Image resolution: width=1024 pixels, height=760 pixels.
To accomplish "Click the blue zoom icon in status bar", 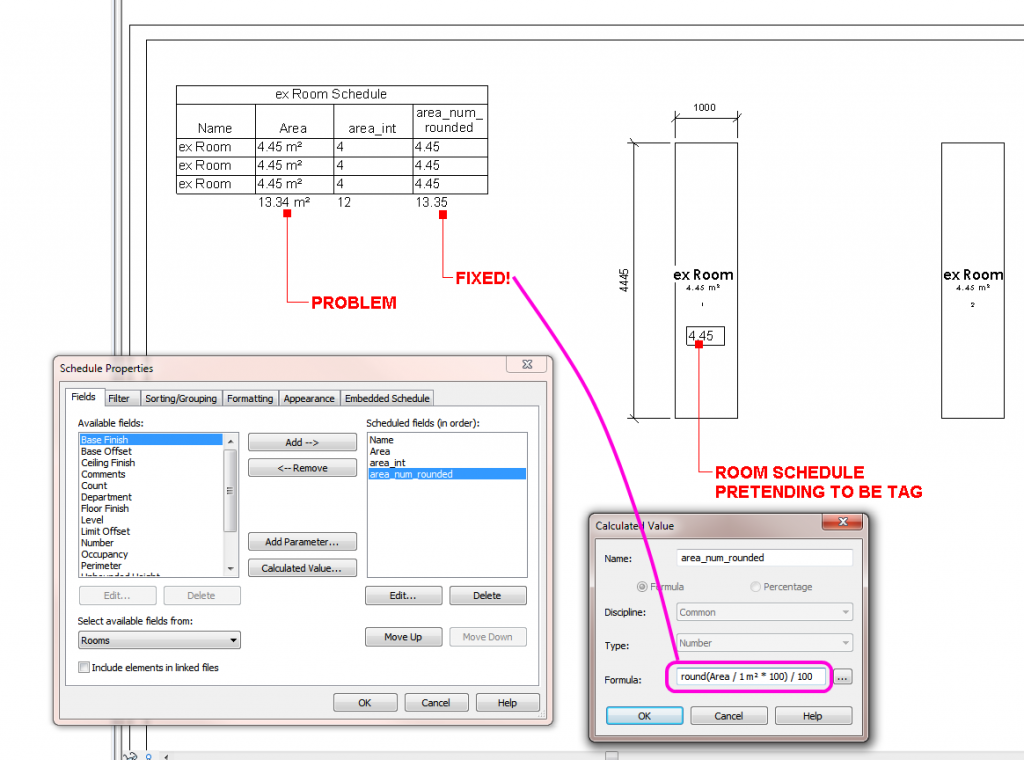I will point(148,757).
